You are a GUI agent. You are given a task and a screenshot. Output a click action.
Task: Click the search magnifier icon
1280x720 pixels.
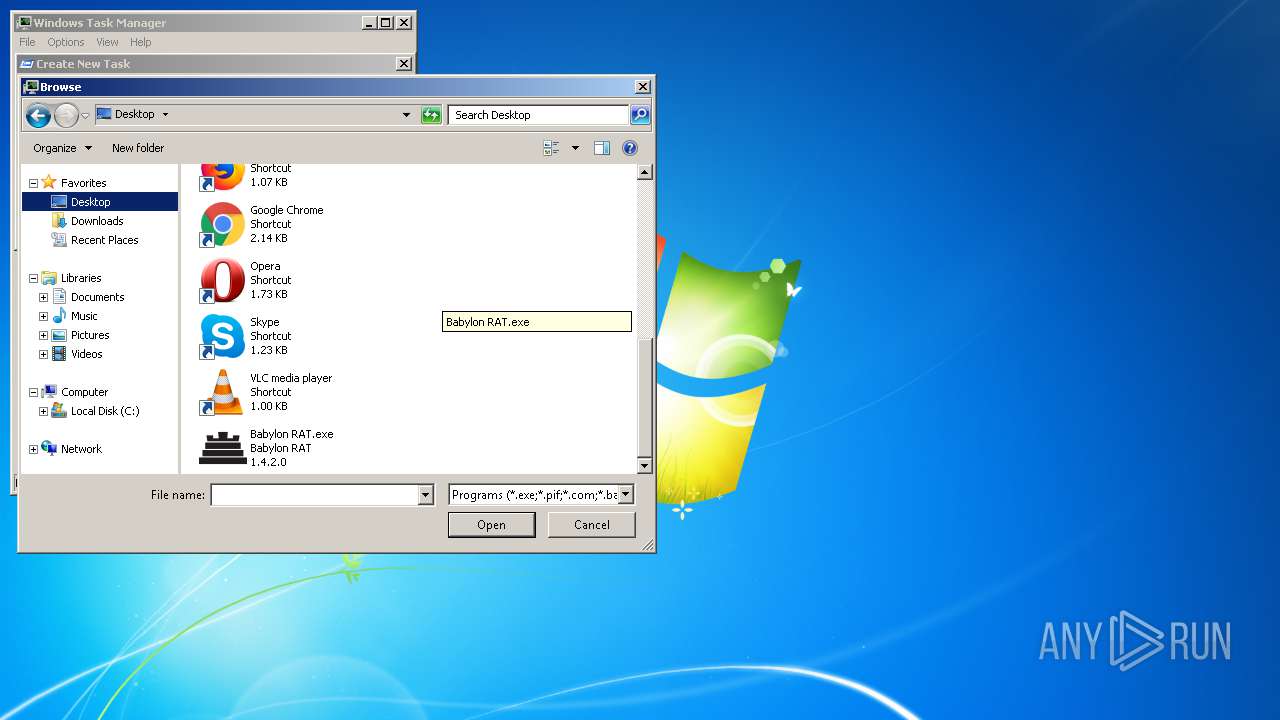(640, 115)
